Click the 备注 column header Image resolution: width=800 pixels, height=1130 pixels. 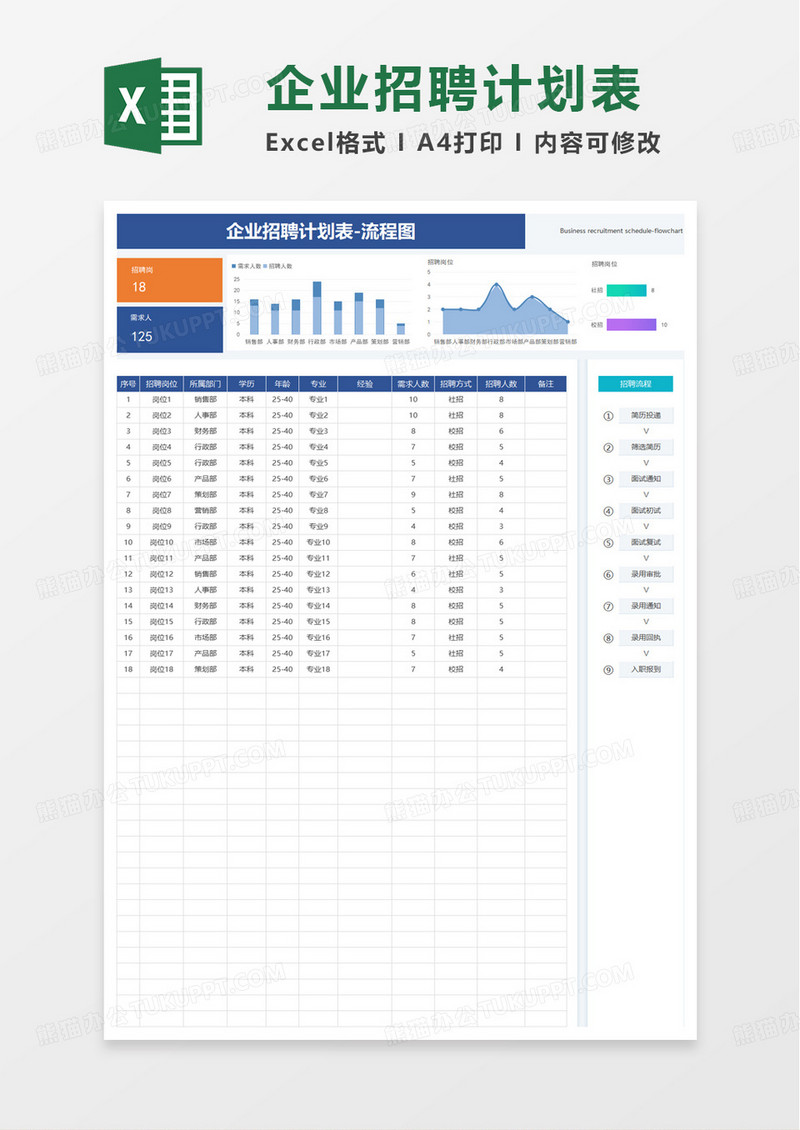tap(546, 384)
